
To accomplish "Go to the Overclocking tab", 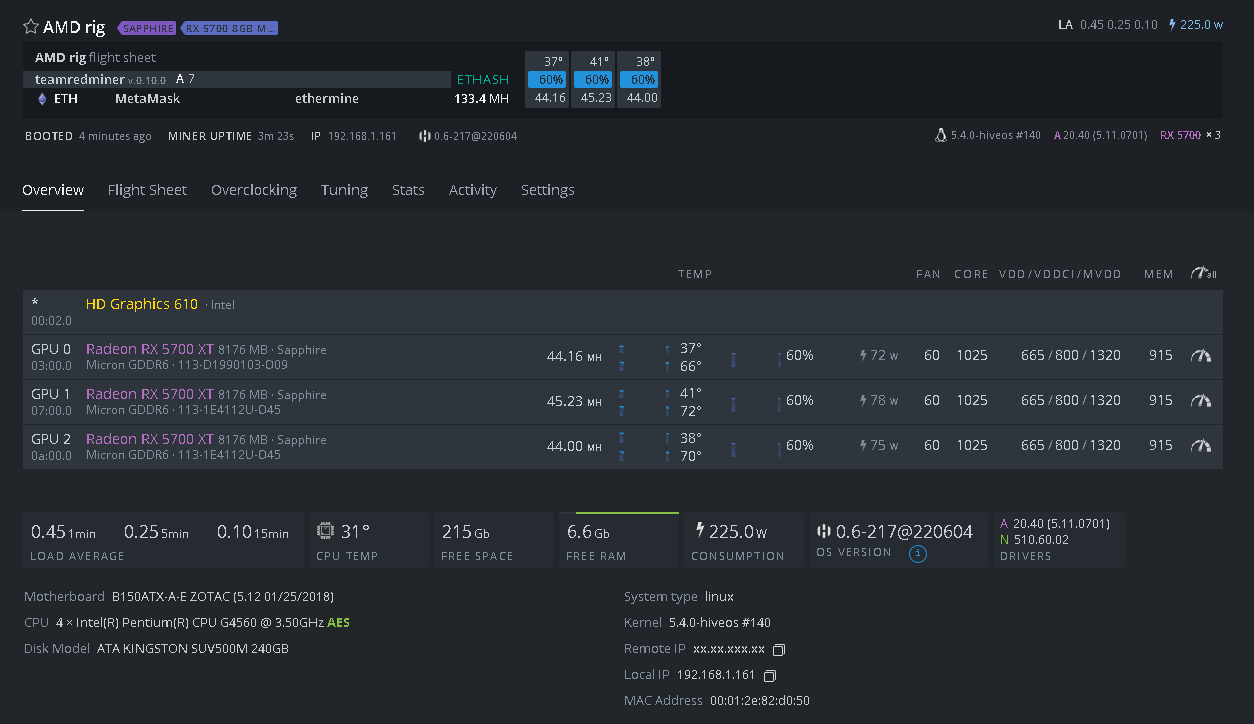I will coord(254,190).
